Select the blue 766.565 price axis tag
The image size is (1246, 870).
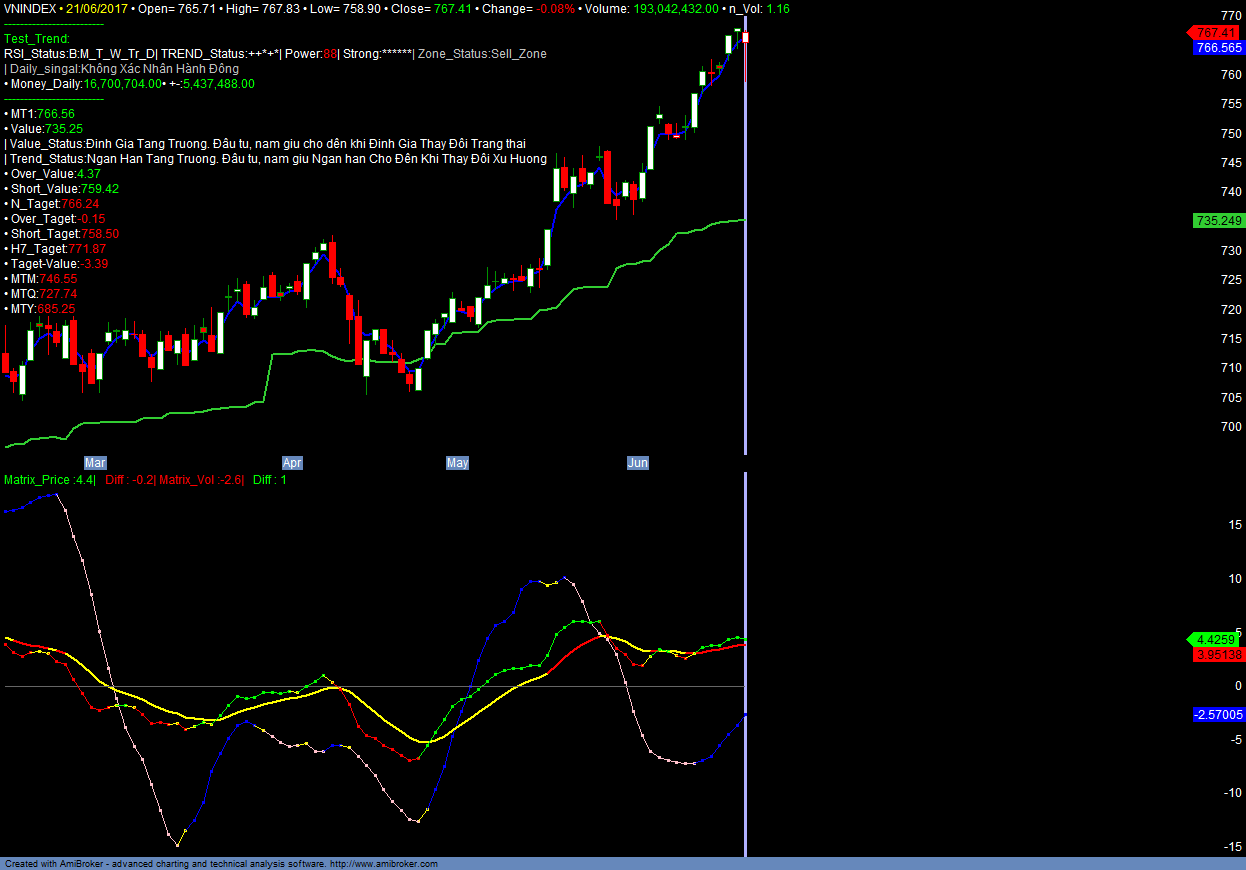tap(1218, 47)
